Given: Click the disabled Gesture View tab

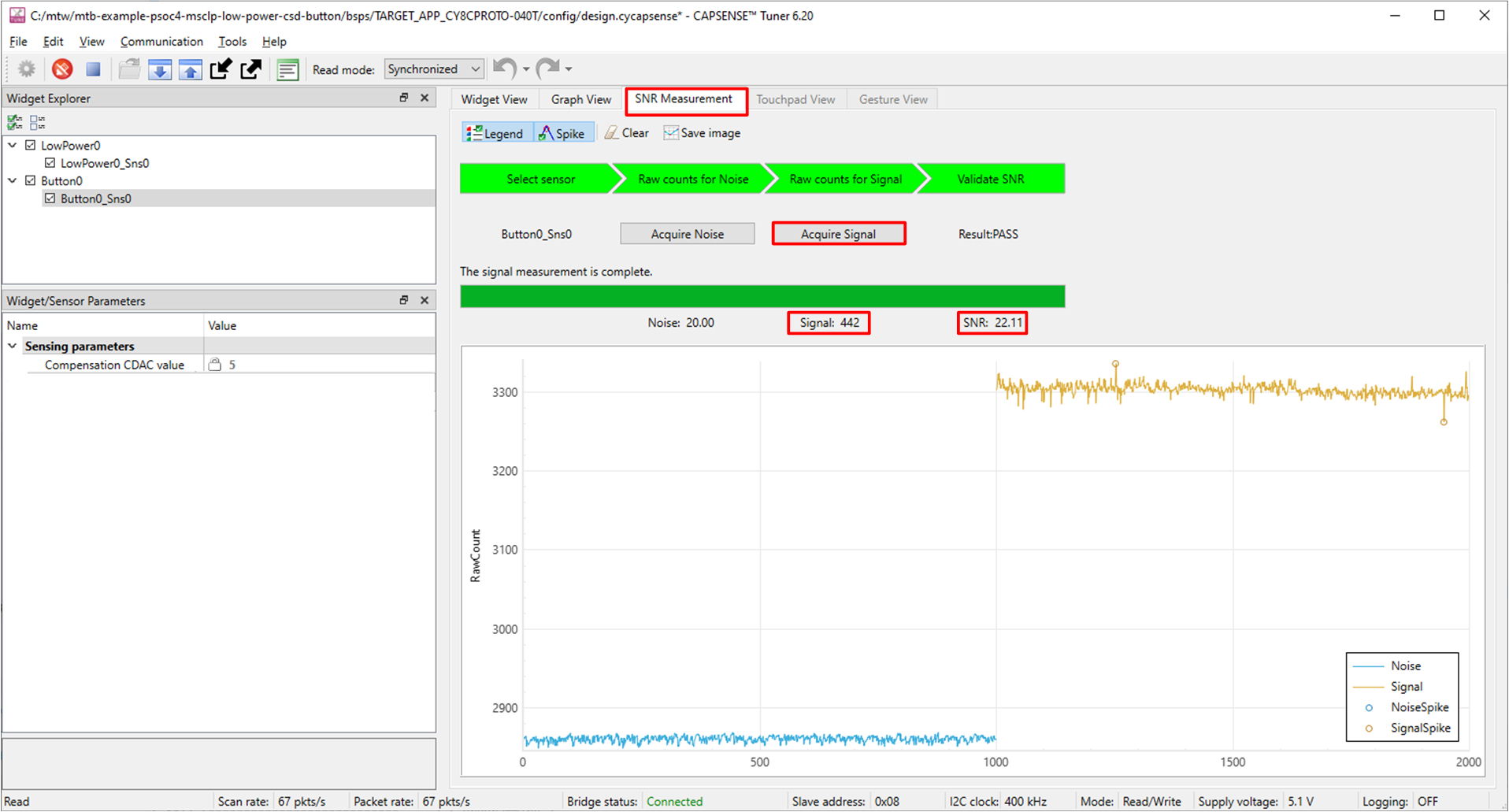Looking at the screenshot, I should (893, 99).
